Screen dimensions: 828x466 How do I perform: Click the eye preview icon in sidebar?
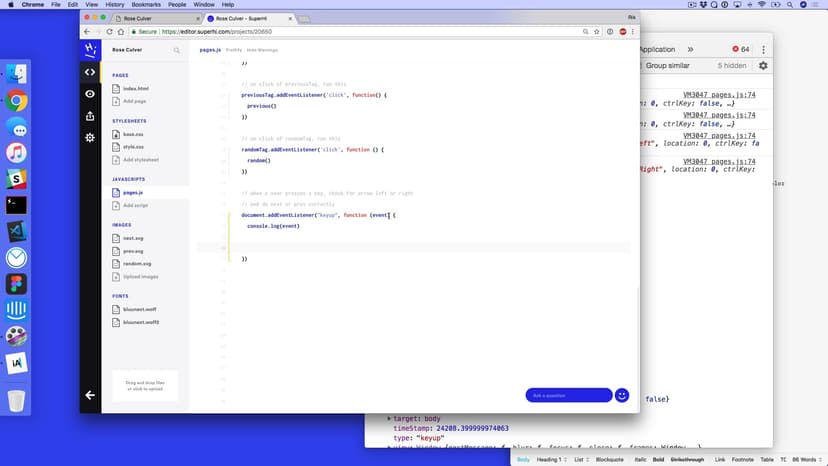pyautogui.click(x=90, y=94)
